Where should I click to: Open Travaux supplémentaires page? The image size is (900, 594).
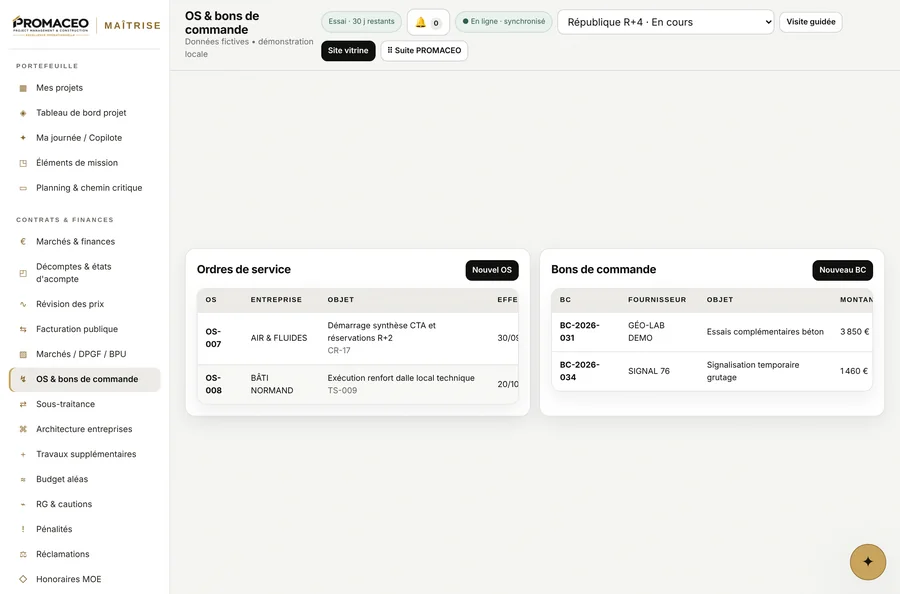pyautogui.click(x=84, y=455)
